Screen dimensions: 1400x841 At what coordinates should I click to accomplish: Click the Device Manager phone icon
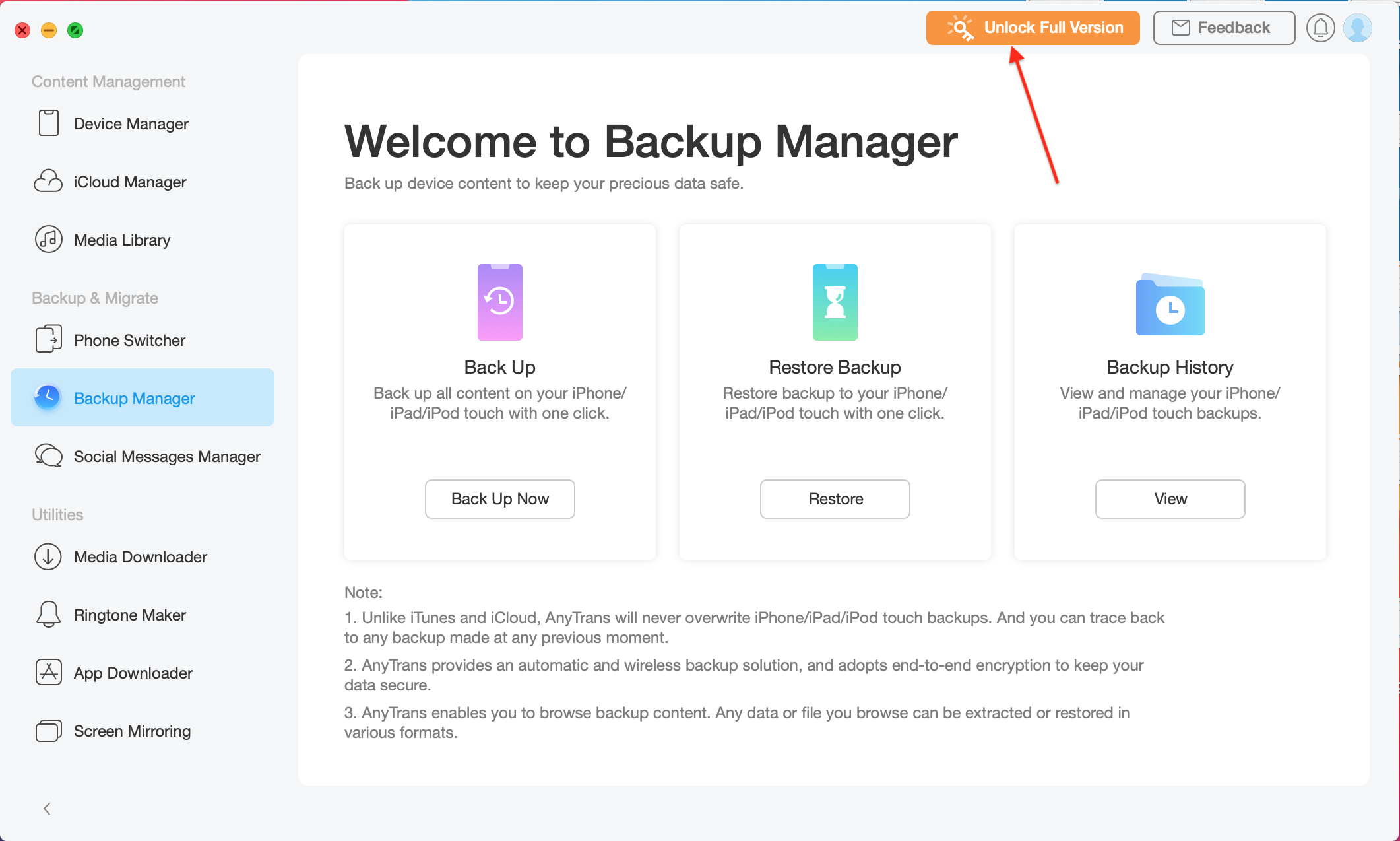click(48, 123)
